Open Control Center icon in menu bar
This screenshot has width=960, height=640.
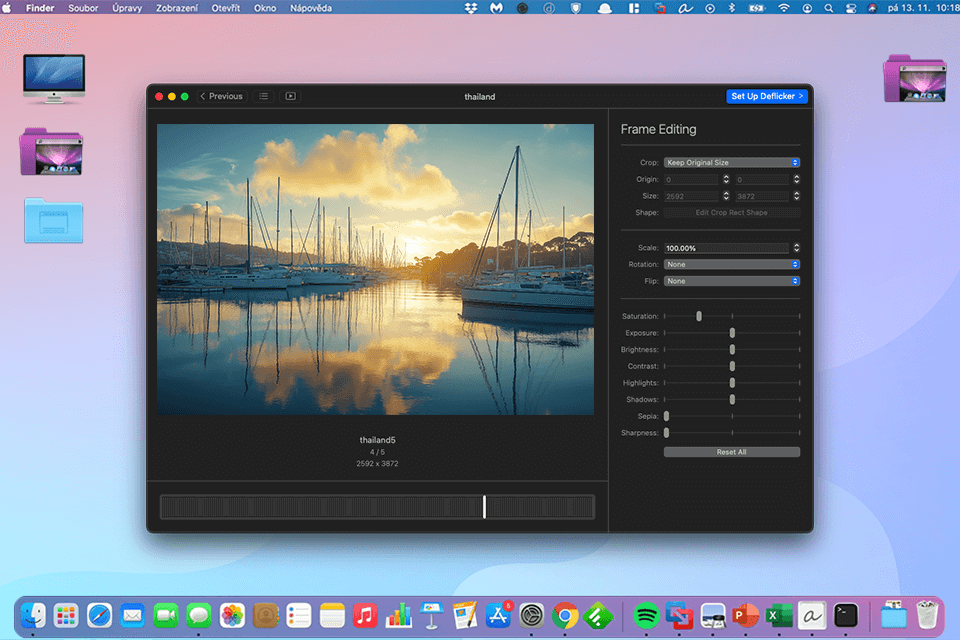(x=850, y=8)
